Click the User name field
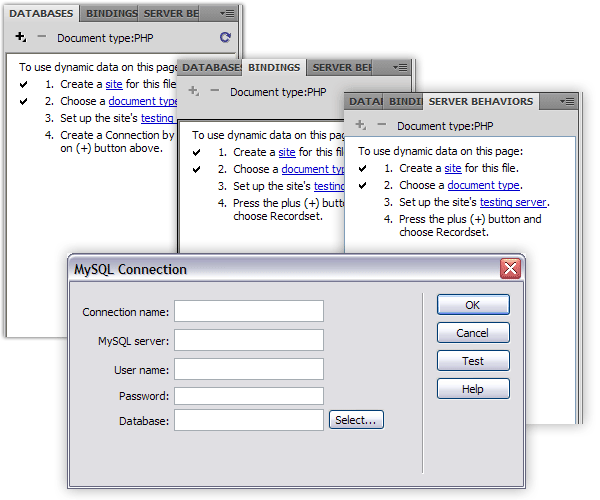600x500 pixels. 249,369
